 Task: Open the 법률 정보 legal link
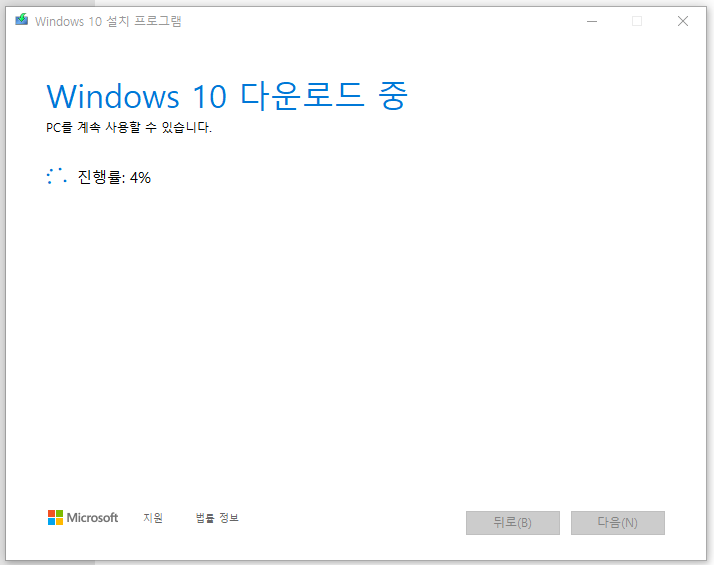217,518
